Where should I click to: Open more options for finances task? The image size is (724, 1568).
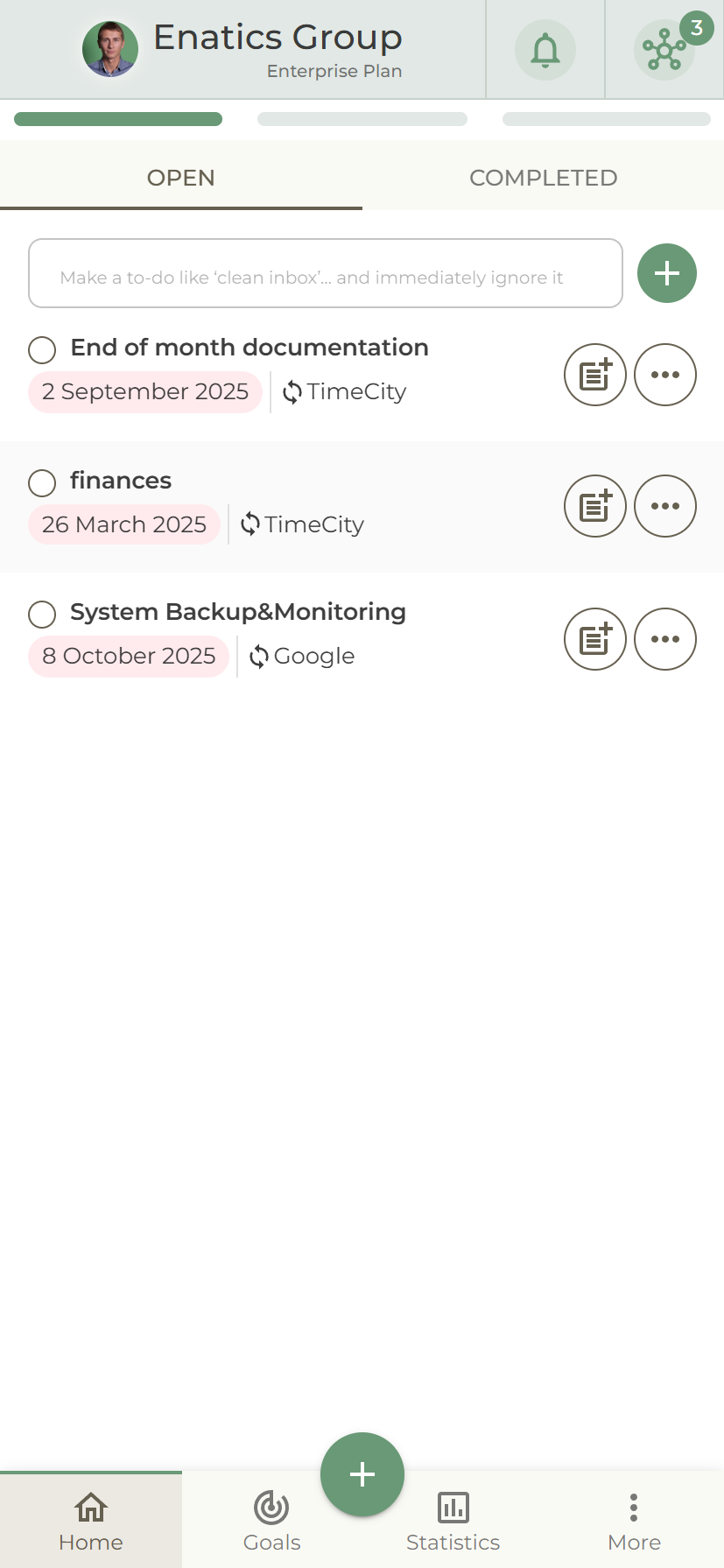coord(665,506)
